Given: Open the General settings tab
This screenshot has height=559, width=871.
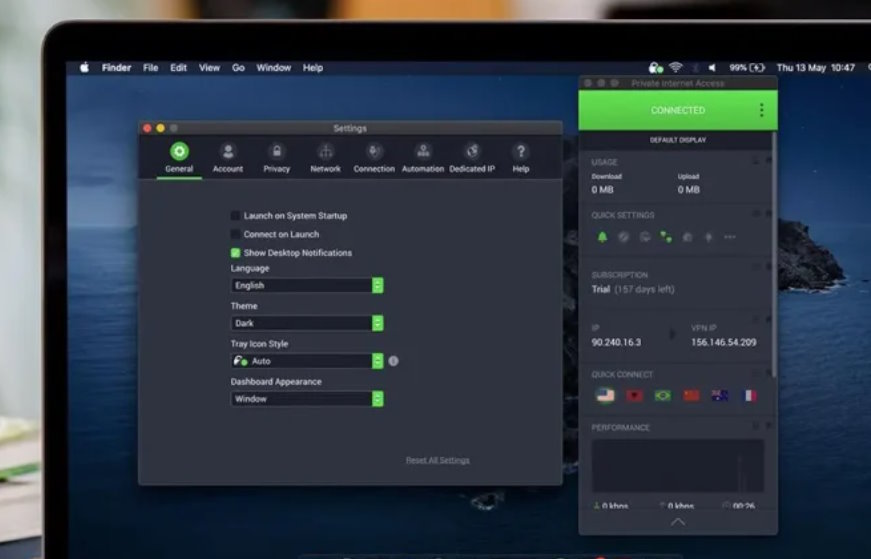Looking at the screenshot, I should 179,158.
